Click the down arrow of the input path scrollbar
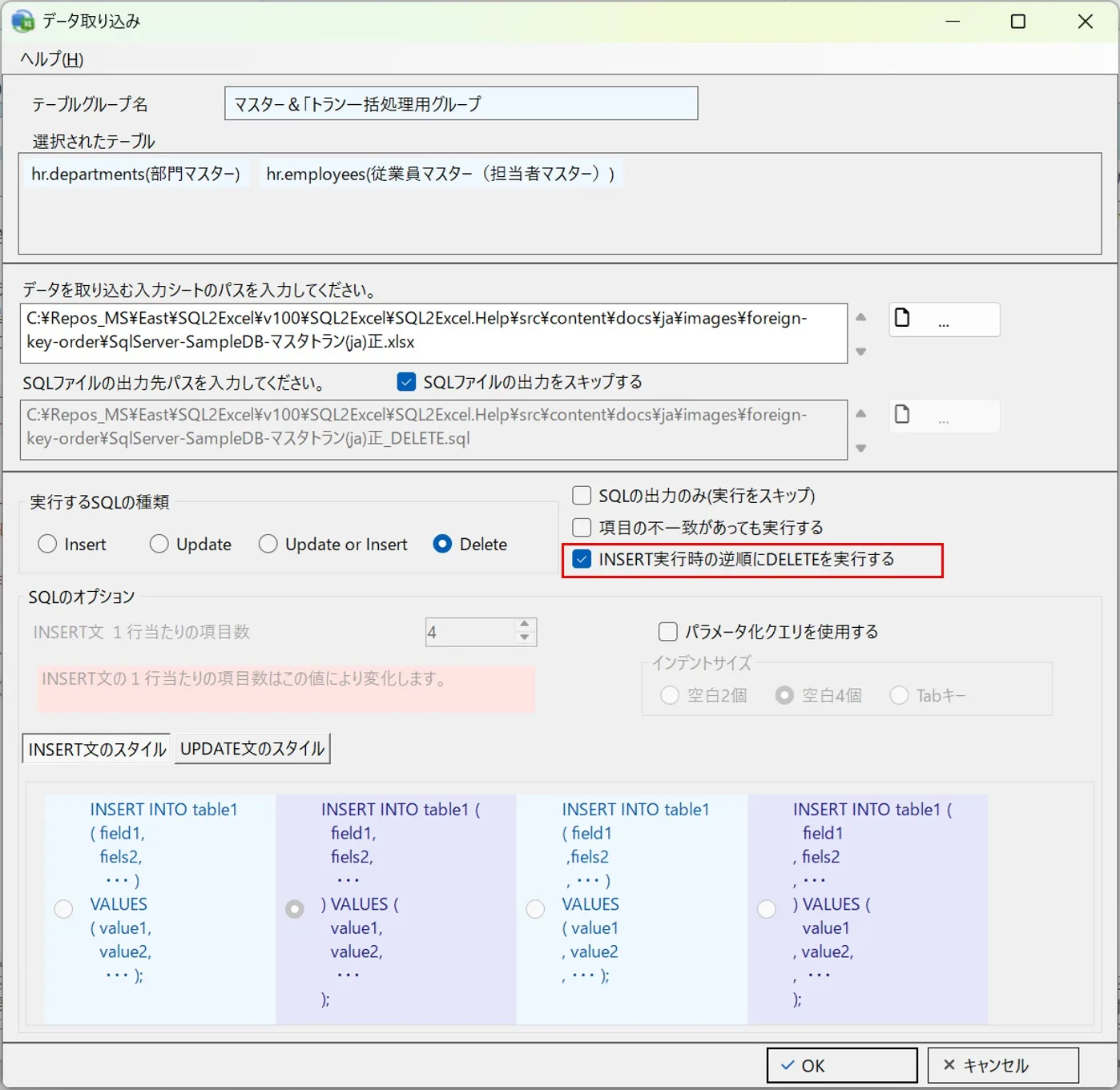The width and height of the screenshot is (1120, 1090). coord(861,352)
